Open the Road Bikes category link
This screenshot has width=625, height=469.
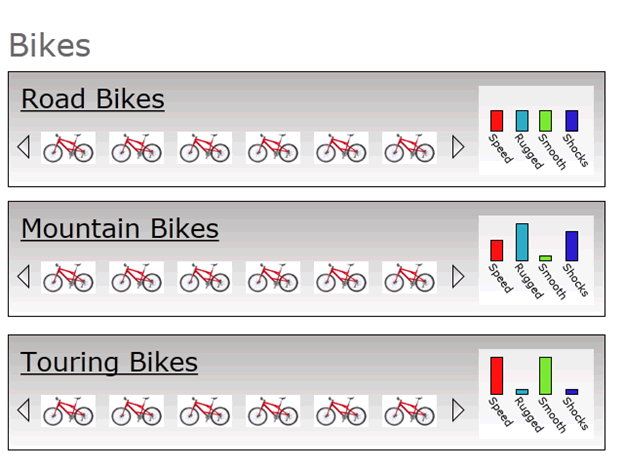click(92, 99)
